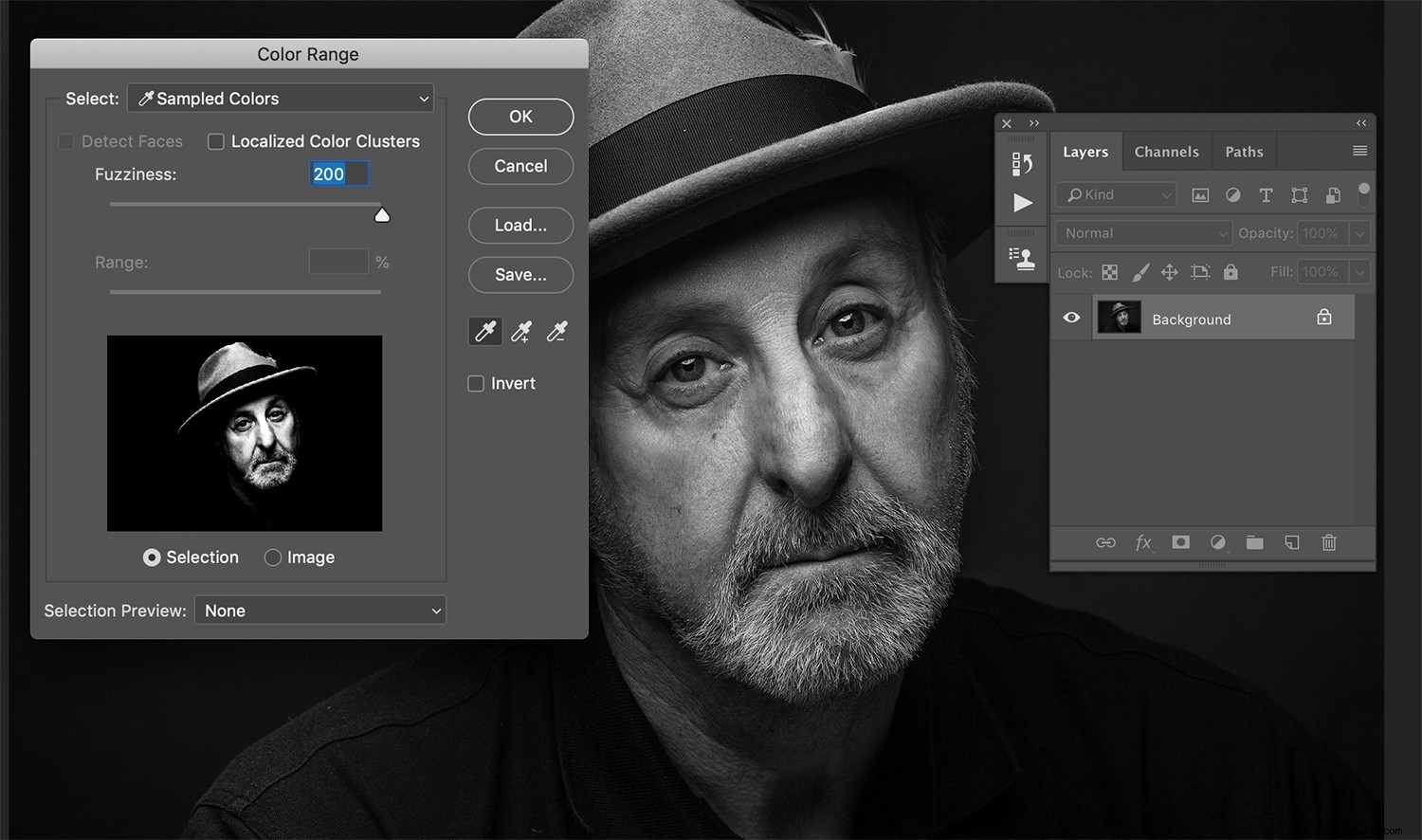This screenshot has height=840, width=1422.
Task: Hide the Background layer visibility
Action: coord(1071,319)
